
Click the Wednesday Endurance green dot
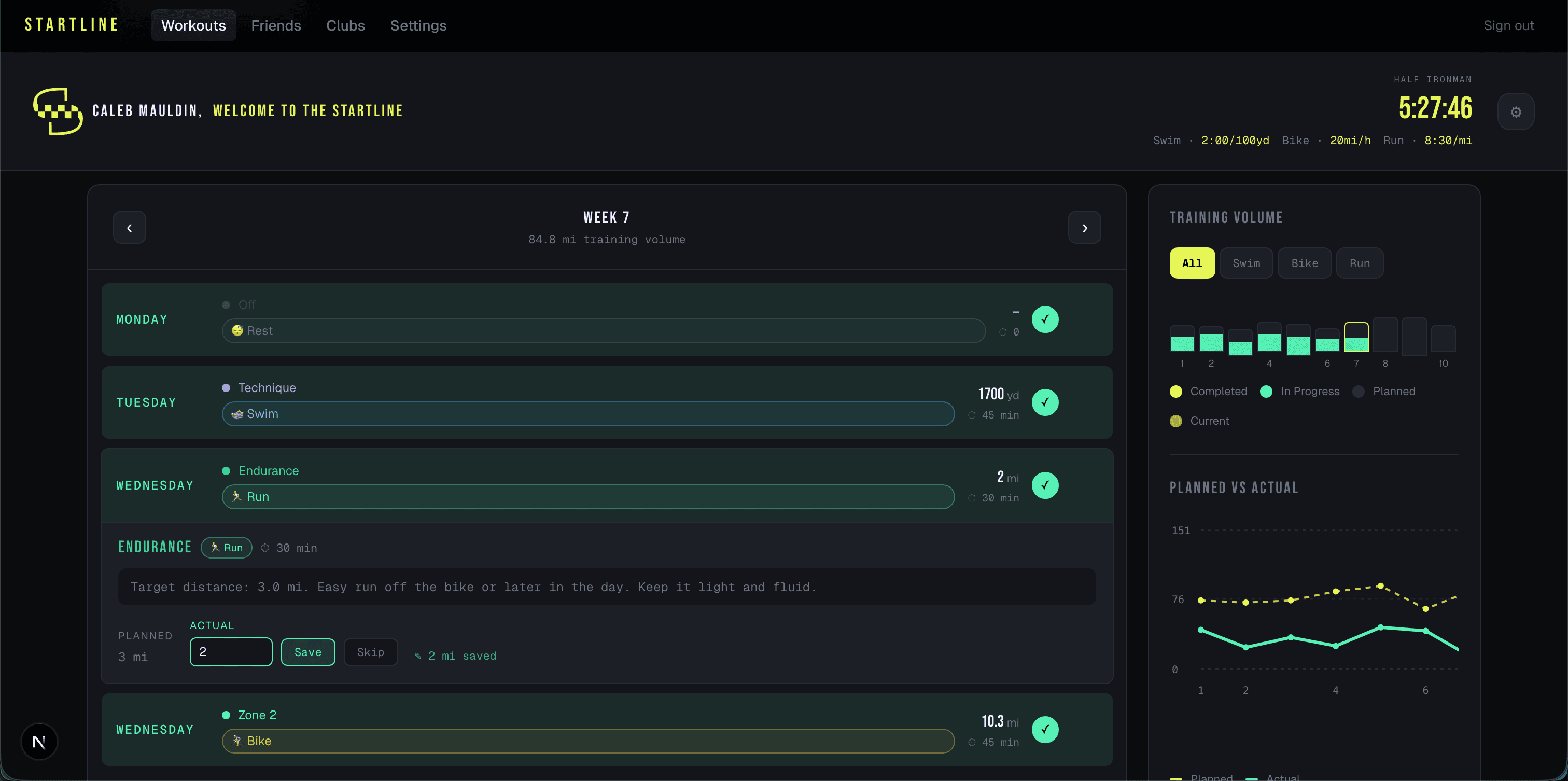[226, 471]
